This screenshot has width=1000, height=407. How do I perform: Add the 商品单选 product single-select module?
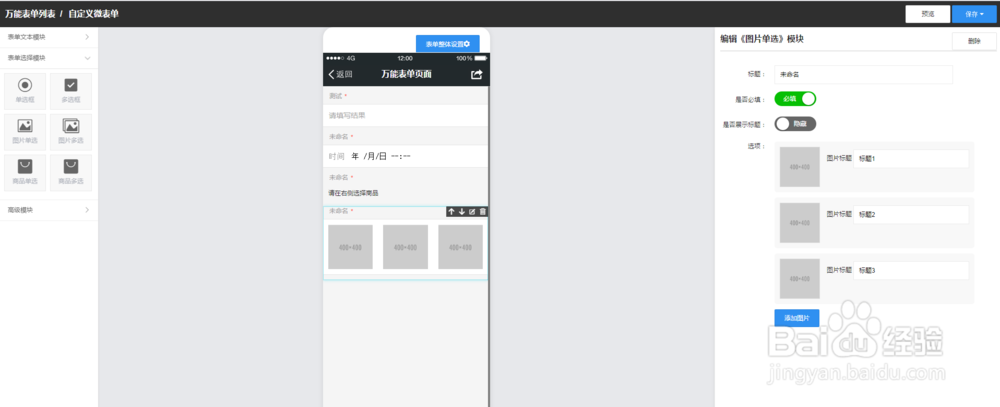coord(25,173)
